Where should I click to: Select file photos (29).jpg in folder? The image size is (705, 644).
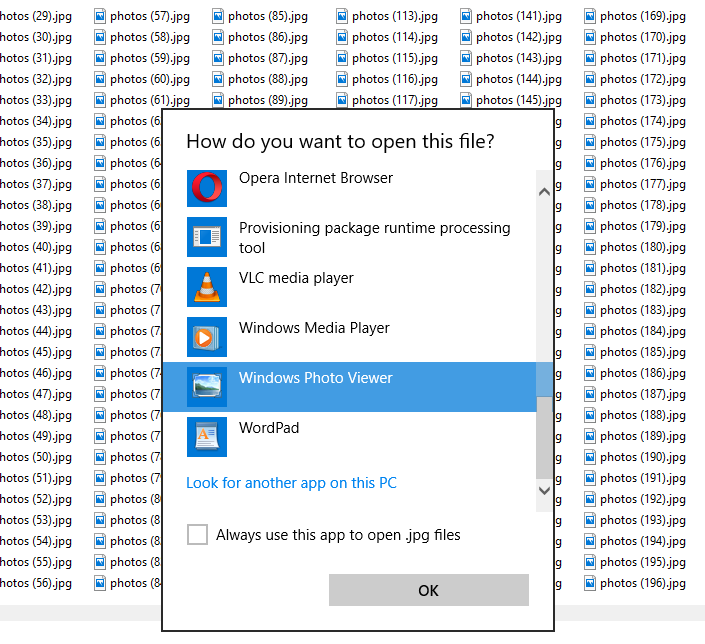[x=36, y=17]
